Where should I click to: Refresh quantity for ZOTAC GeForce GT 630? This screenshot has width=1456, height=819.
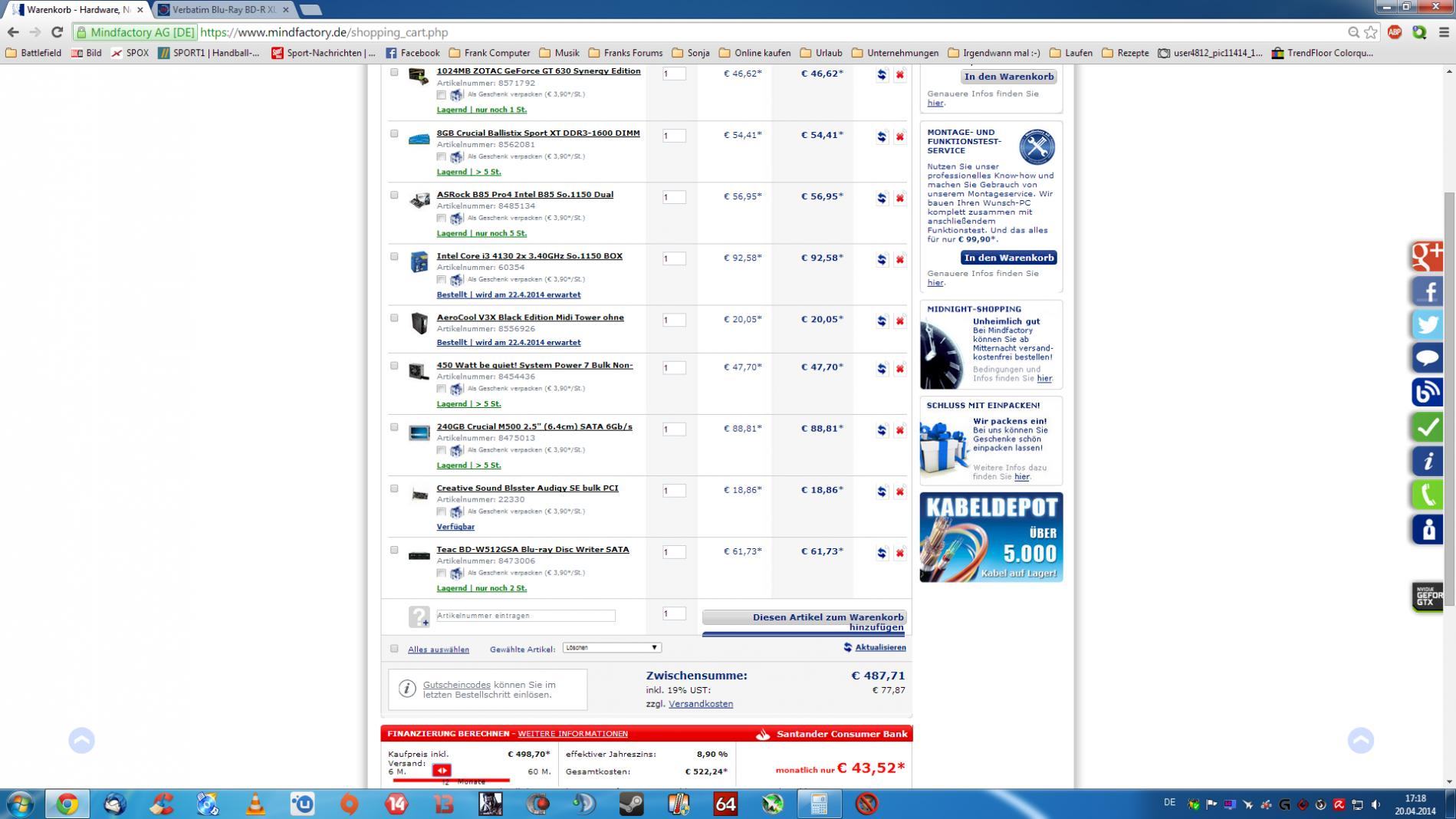tap(882, 74)
